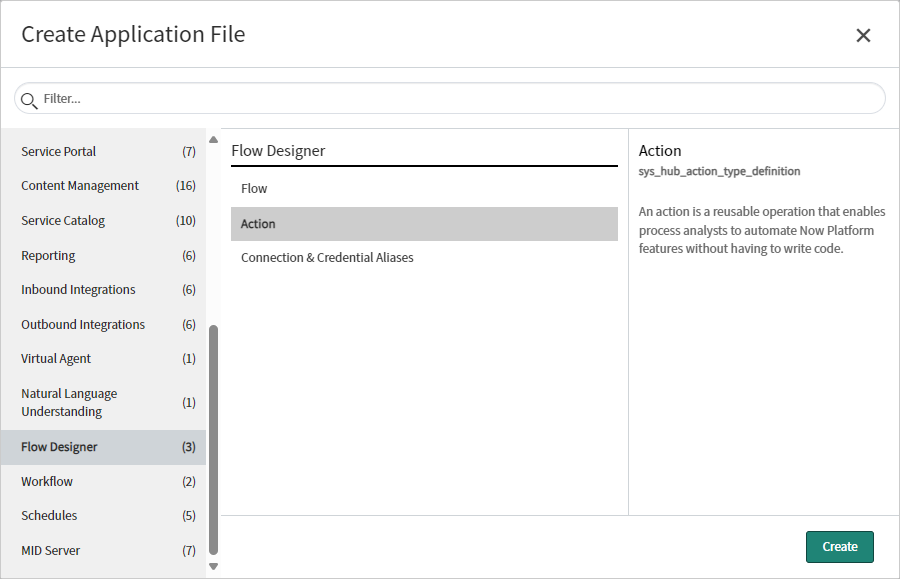Open the Schedules category
This screenshot has width=900, height=579.
[103, 516]
